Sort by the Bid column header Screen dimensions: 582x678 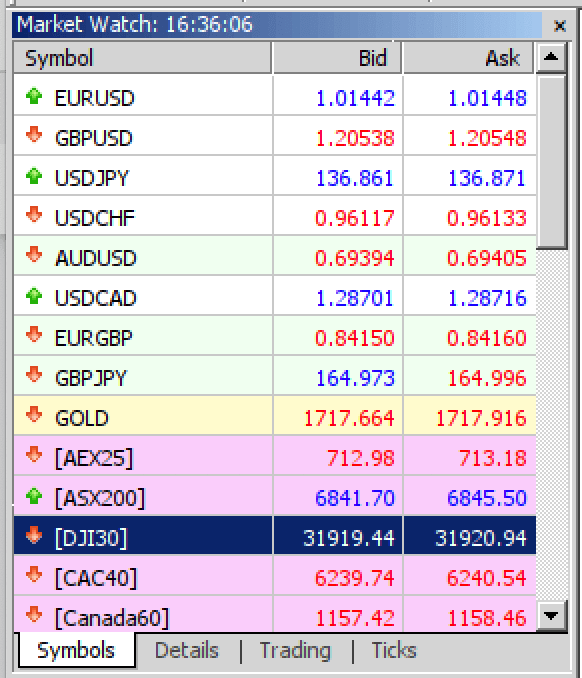click(x=337, y=58)
